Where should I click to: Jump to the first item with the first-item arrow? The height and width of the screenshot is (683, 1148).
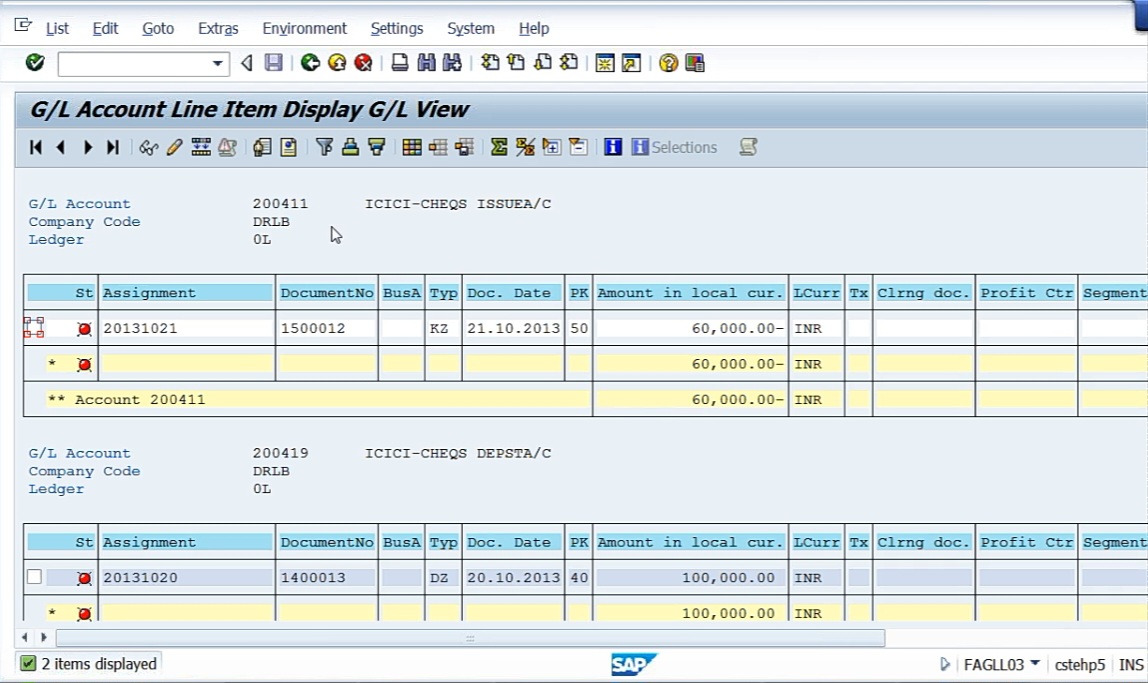click(35, 147)
